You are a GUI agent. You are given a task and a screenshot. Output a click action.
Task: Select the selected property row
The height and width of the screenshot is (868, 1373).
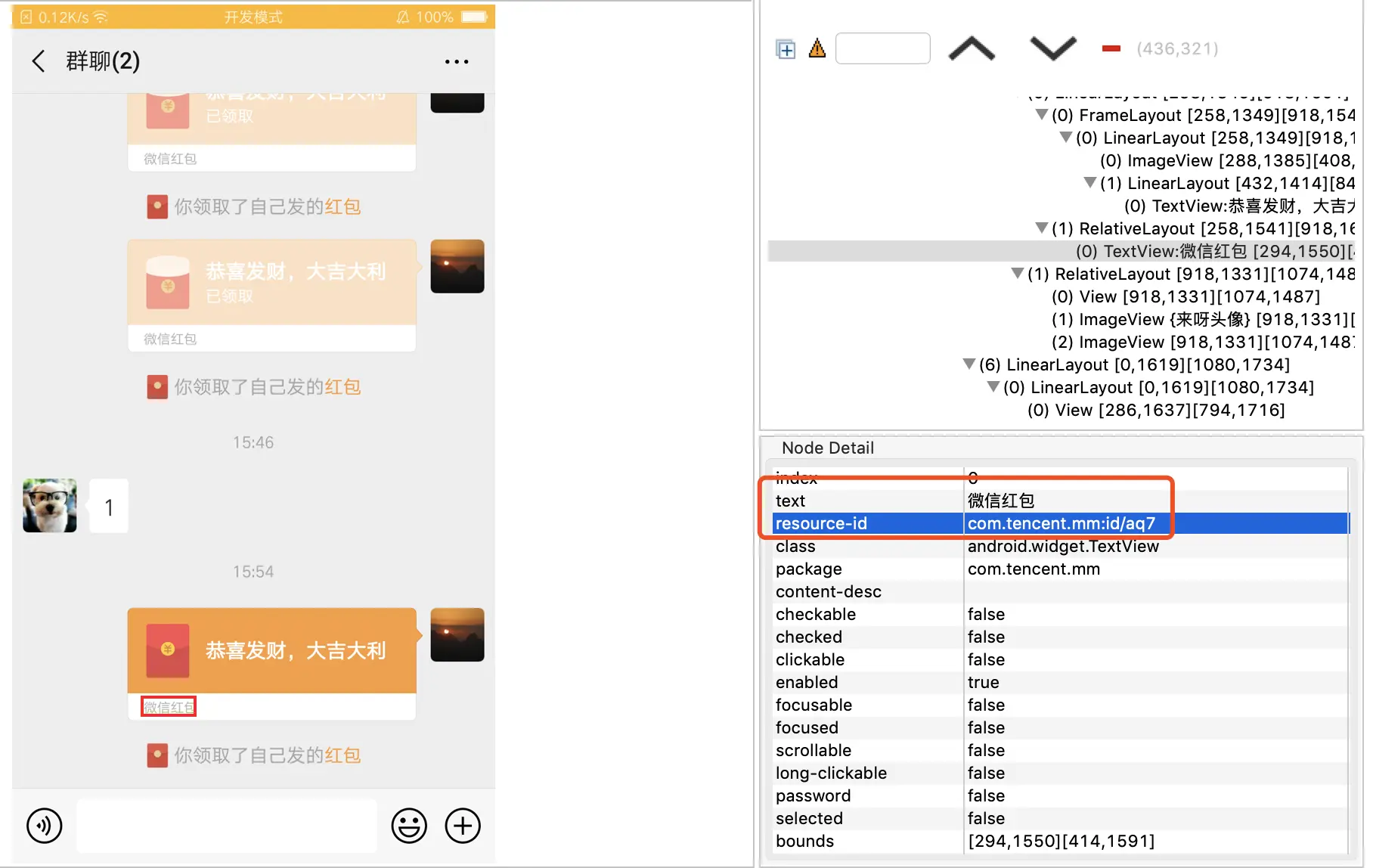1060,818
